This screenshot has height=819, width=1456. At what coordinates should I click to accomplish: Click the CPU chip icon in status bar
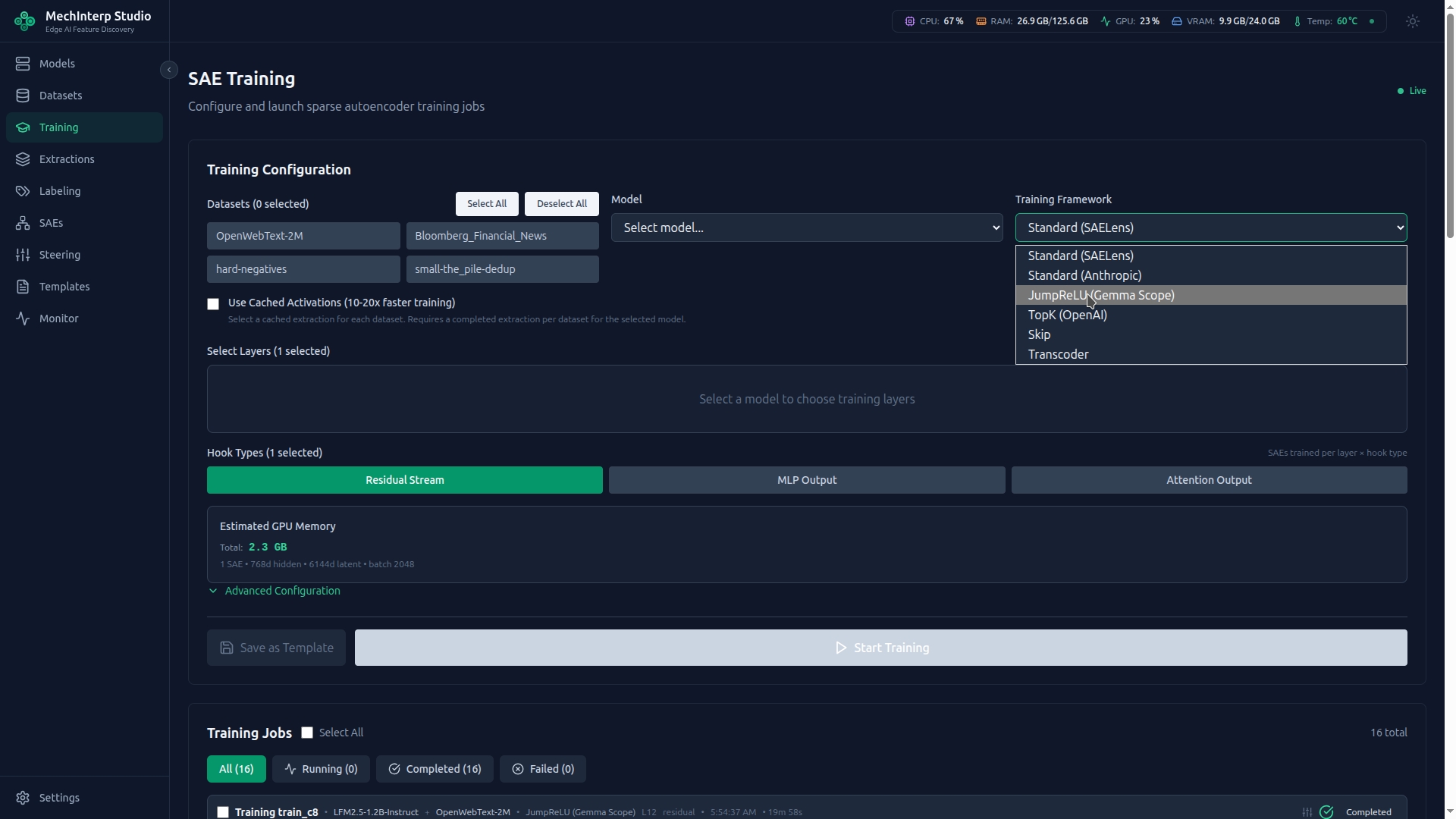909,21
